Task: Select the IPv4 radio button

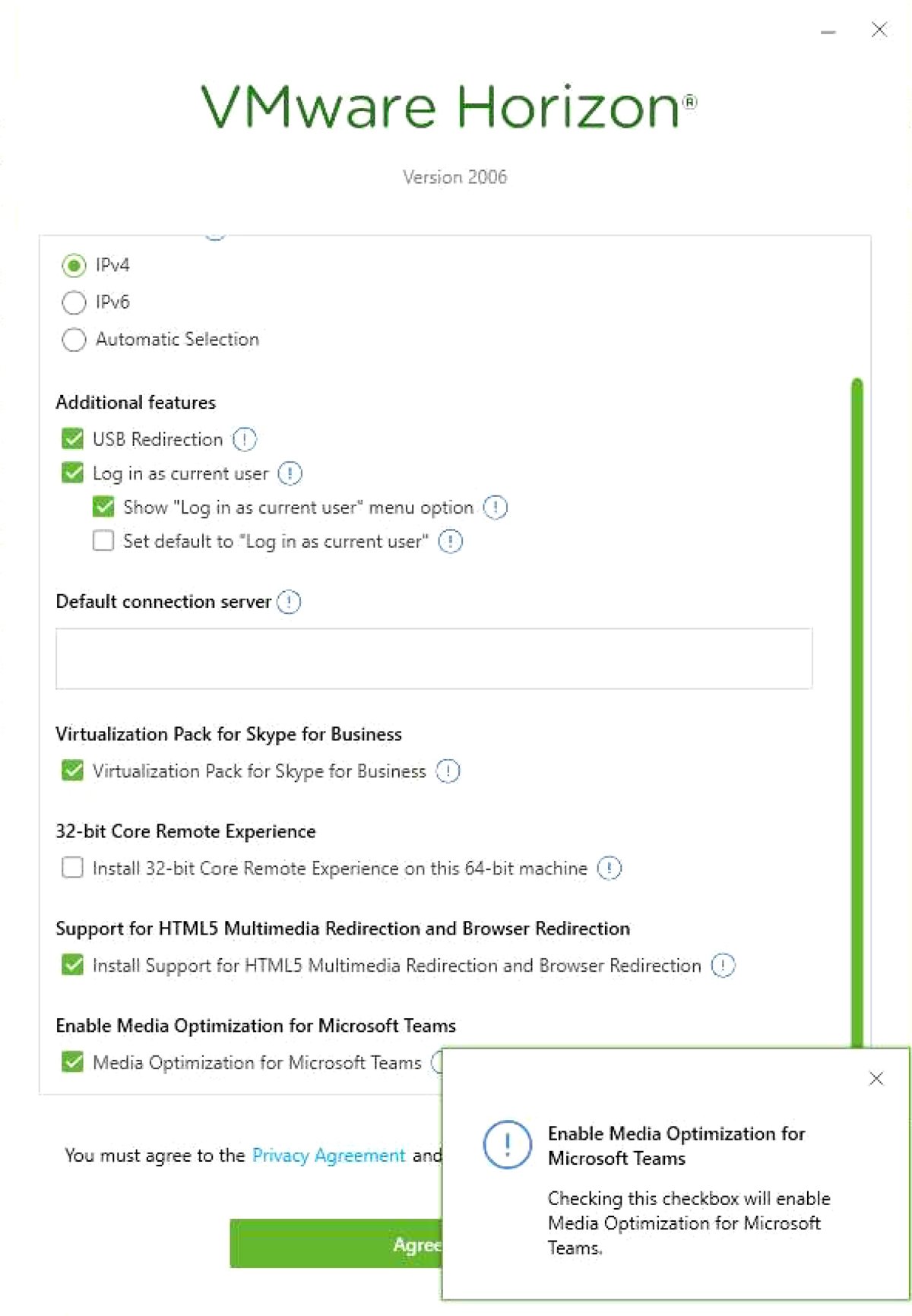Action: point(74,265)
